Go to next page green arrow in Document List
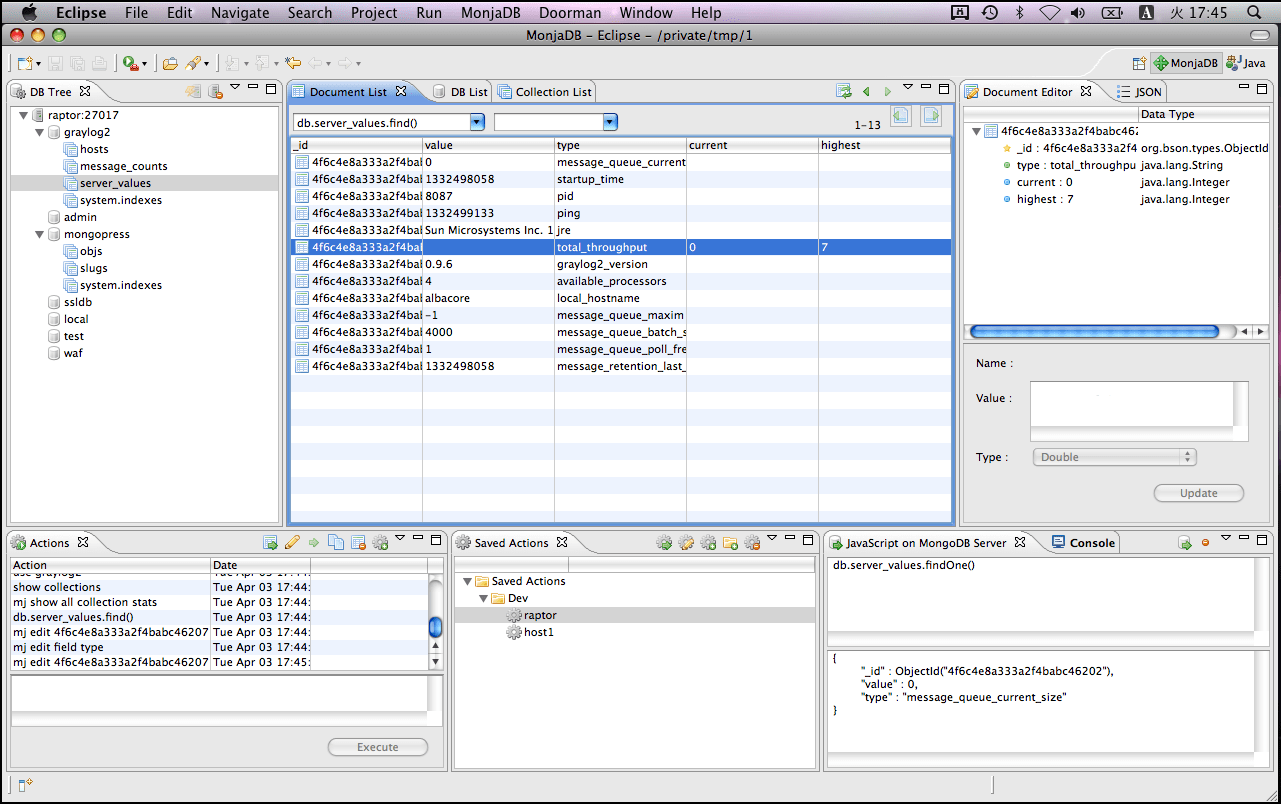This screenshot has height=804, width=1281. [887, 92]
